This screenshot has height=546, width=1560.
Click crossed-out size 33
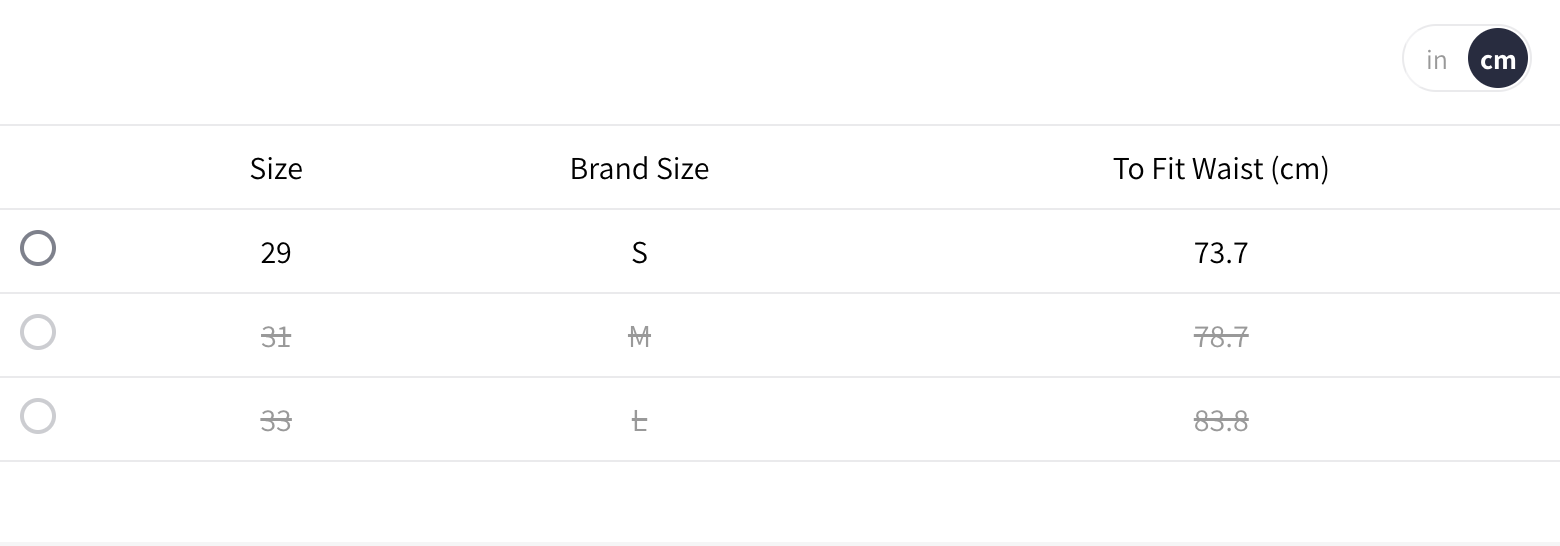(276, 421)
